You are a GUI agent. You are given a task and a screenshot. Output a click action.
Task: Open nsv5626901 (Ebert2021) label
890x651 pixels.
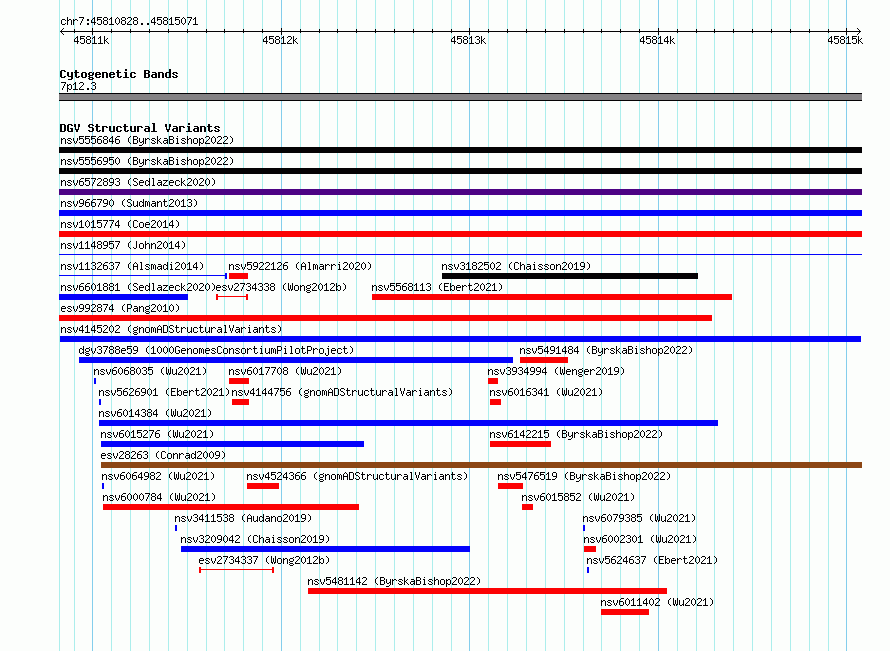coord(164,392)
